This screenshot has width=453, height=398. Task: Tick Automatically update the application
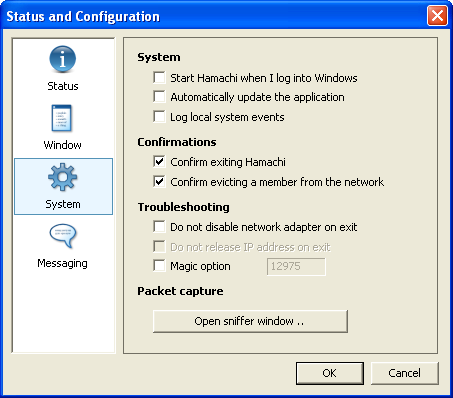pos(159,97)
